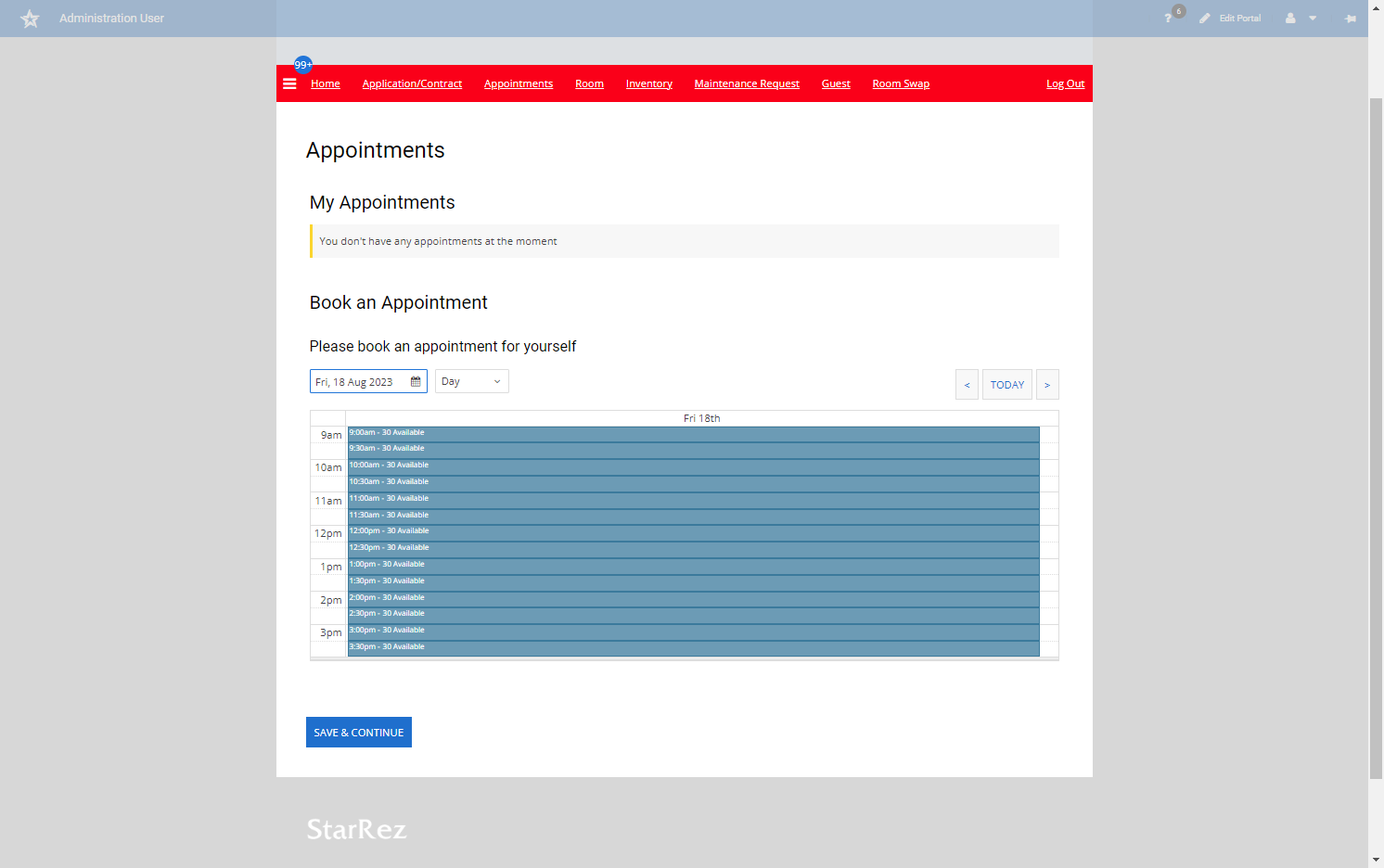Book the 3:00pm - 30 Available slot

(693, 632)
